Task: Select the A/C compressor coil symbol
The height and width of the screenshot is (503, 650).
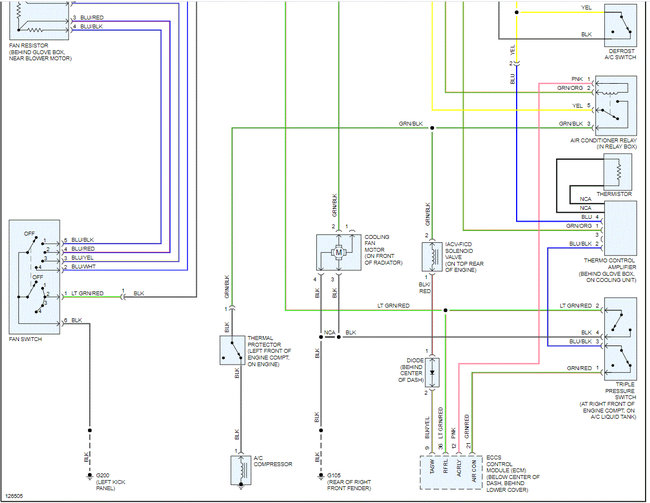Action: [241, 470]
